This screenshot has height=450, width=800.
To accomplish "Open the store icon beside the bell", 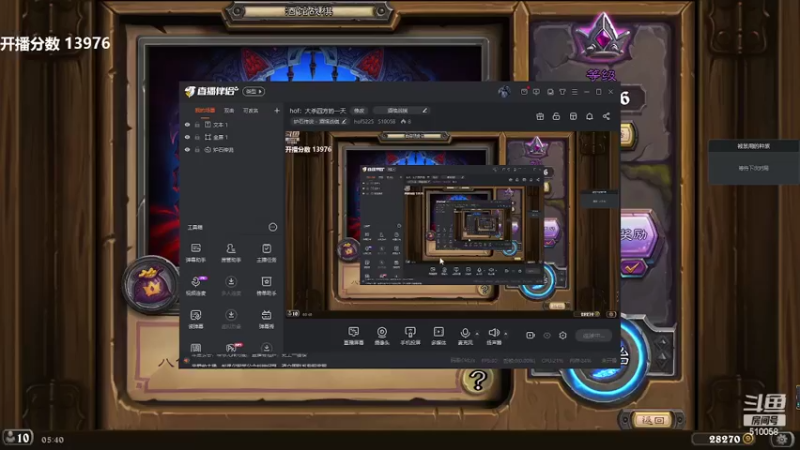I will pos(573,117).
